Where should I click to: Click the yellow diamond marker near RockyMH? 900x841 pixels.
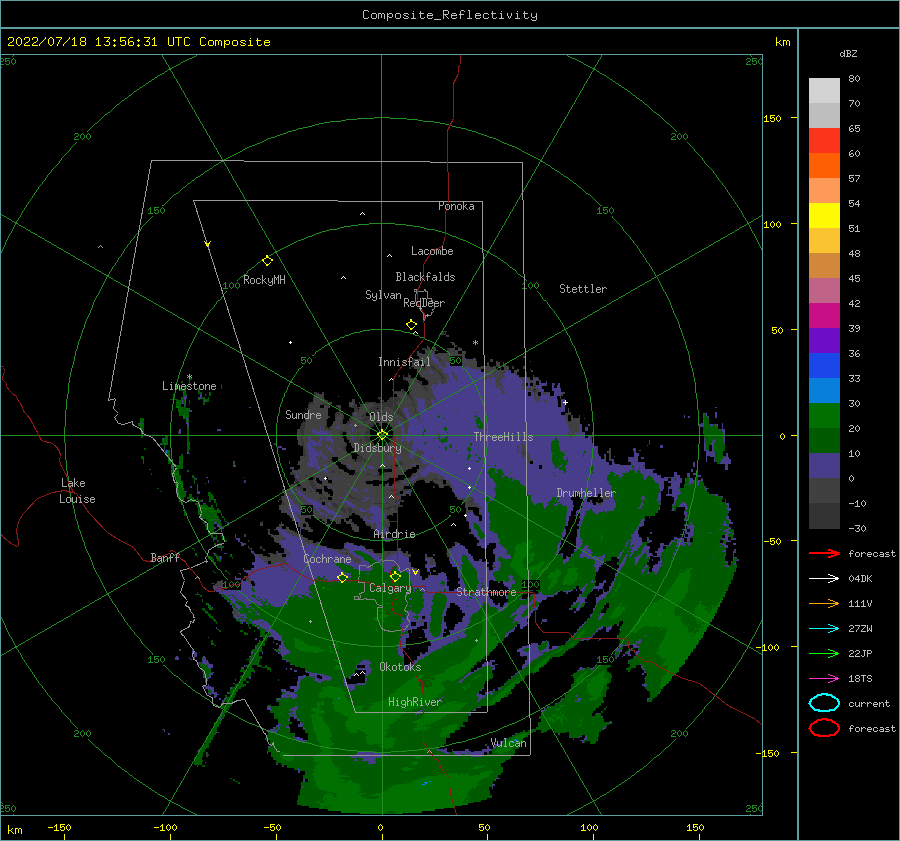click(x=267, y=261)
